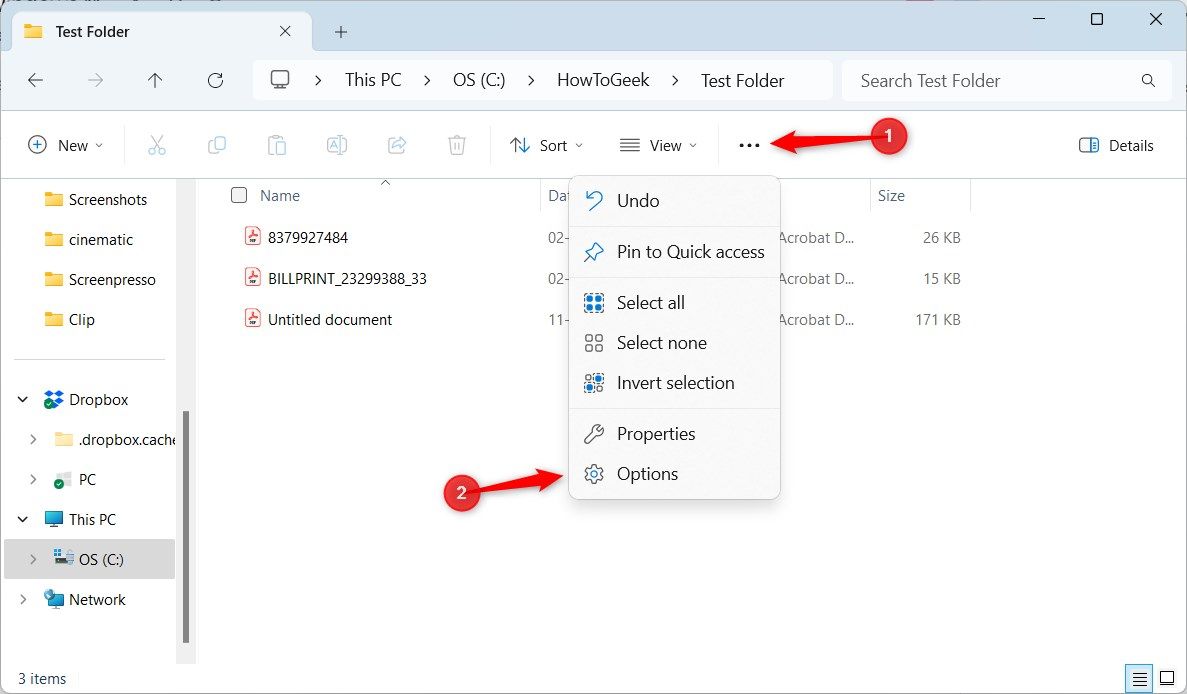
Task: Click the Share icon in toolbar
Action: pos(397,145)
